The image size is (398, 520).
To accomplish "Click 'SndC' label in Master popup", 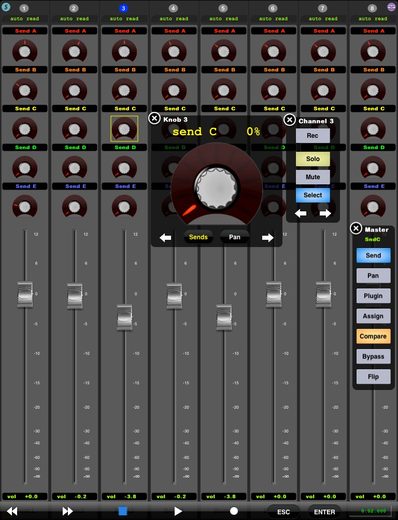I will [372, 239].
